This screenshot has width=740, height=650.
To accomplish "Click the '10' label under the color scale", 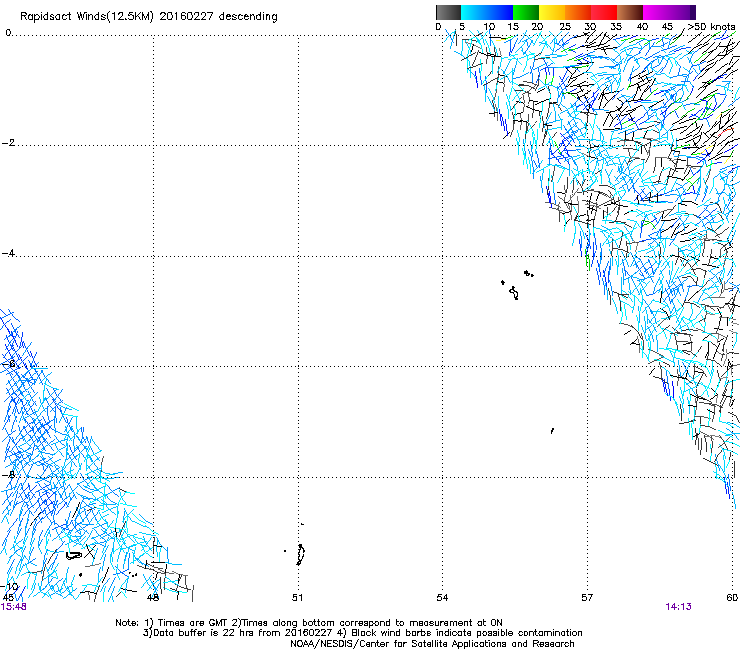I will pos(489,27).
